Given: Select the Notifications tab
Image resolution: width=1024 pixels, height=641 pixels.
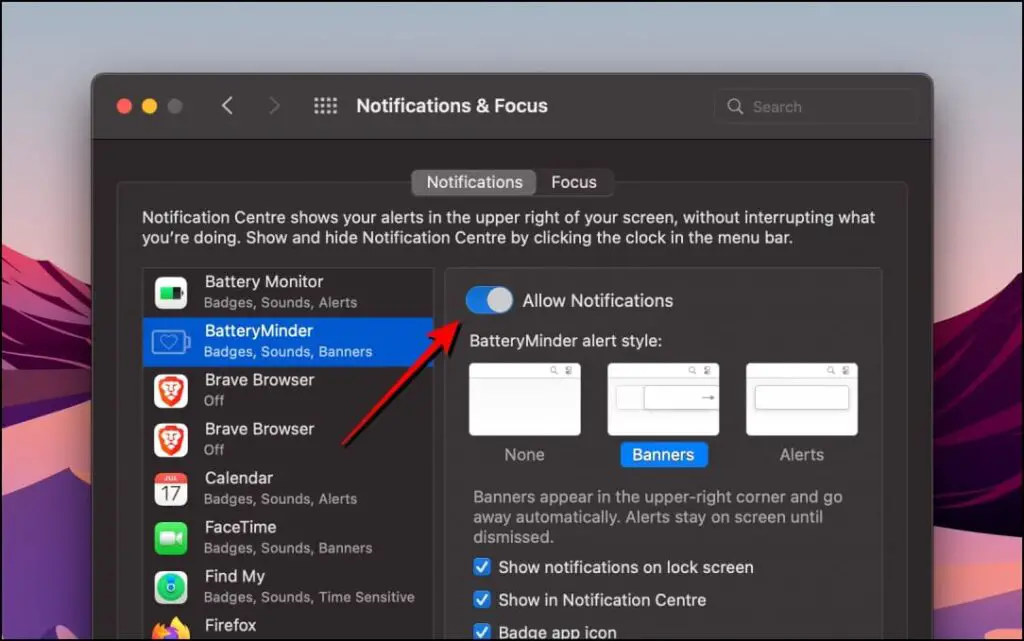Looking at the screenshot, I should 474,182.
